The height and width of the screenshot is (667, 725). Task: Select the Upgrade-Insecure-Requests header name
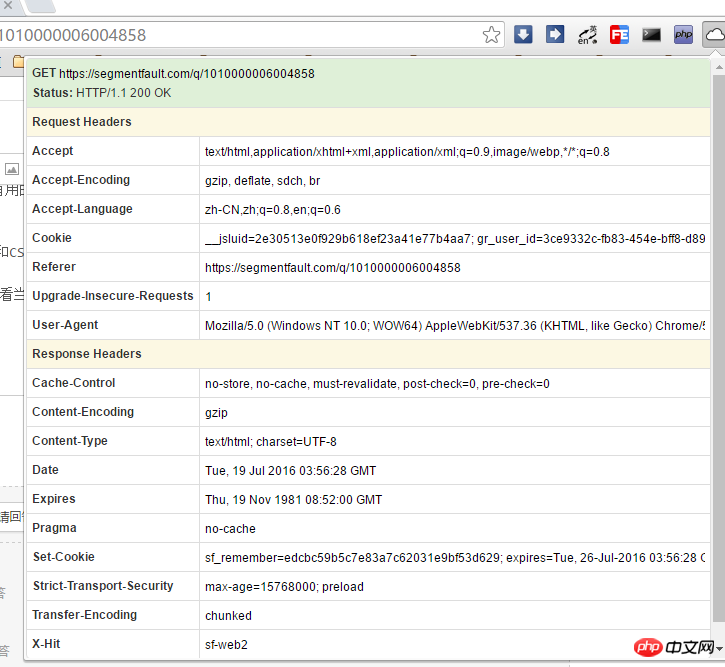click(113, 296)
